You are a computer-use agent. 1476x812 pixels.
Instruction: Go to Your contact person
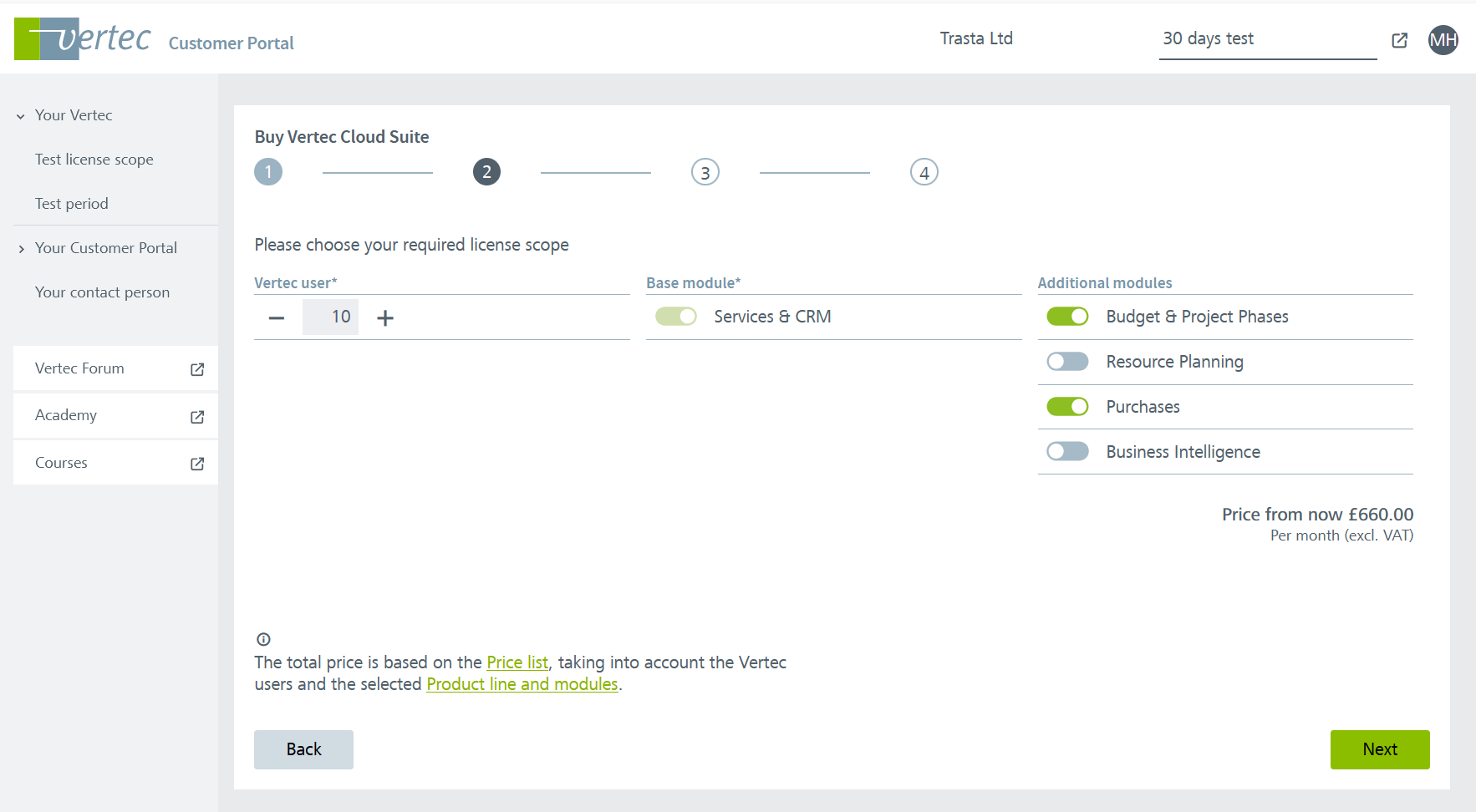(102, 292)
